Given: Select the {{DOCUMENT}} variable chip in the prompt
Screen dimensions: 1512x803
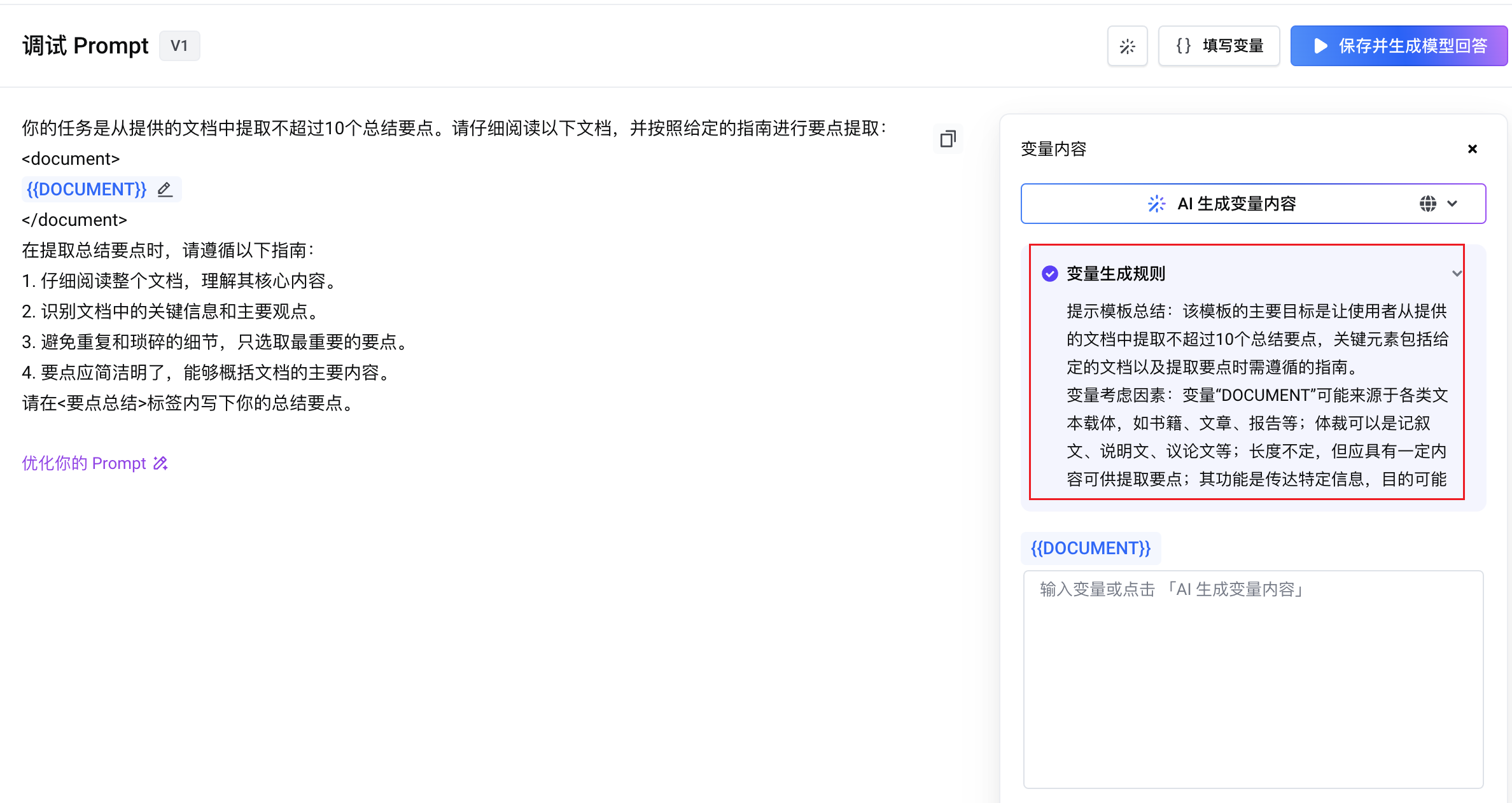Looking at the screenshot, I should [x=87, y=189].
